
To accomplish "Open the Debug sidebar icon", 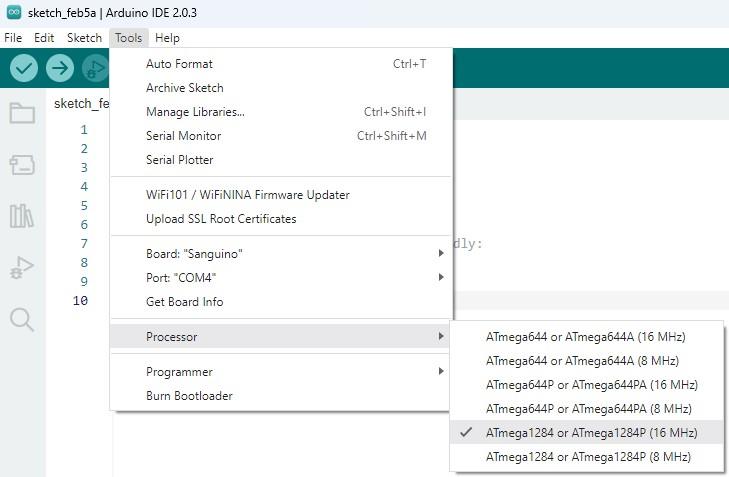I will tap(22, 267).
